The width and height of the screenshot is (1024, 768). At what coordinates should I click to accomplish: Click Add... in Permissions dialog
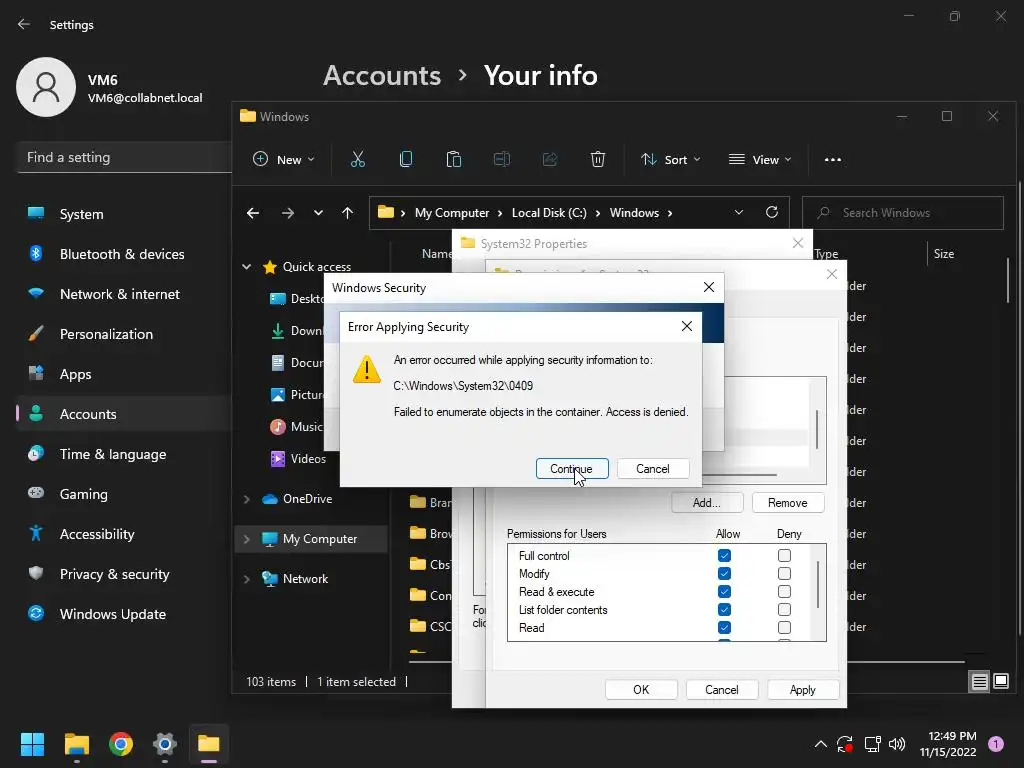coord(707,503)
